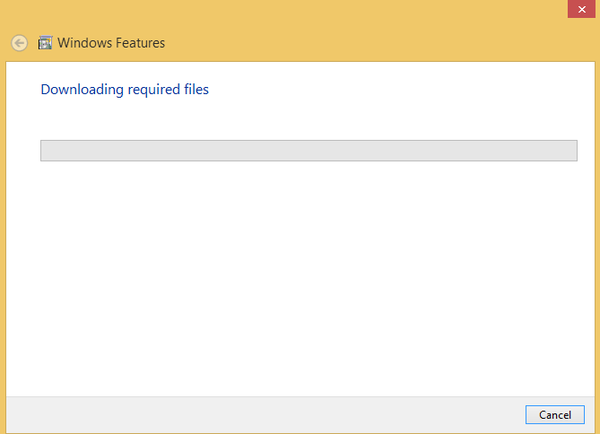
Task: Select the 'Downloading required files' heading
Action: pos(125,90)
